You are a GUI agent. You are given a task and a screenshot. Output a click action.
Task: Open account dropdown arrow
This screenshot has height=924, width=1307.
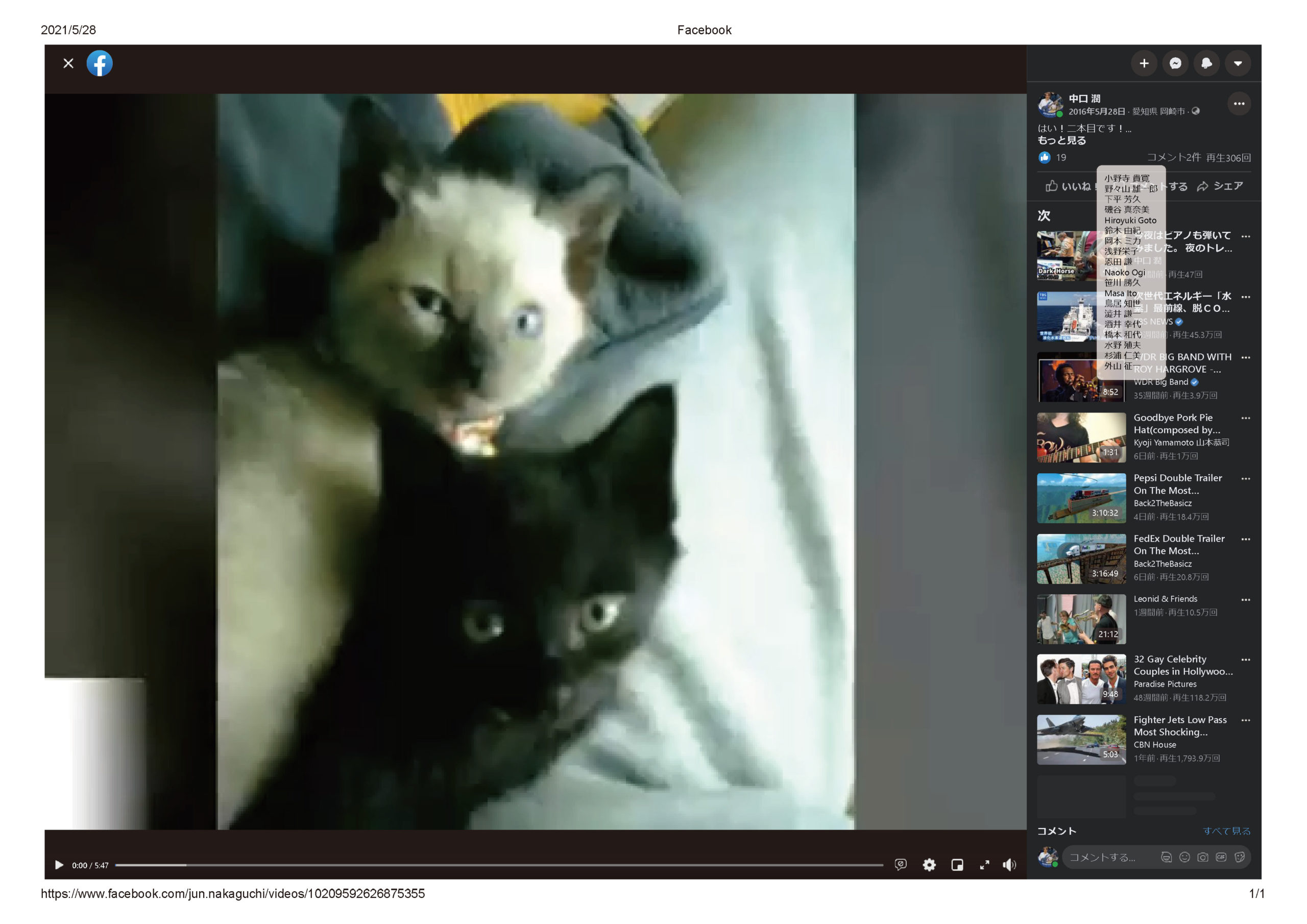click(x=1238, y=63)
